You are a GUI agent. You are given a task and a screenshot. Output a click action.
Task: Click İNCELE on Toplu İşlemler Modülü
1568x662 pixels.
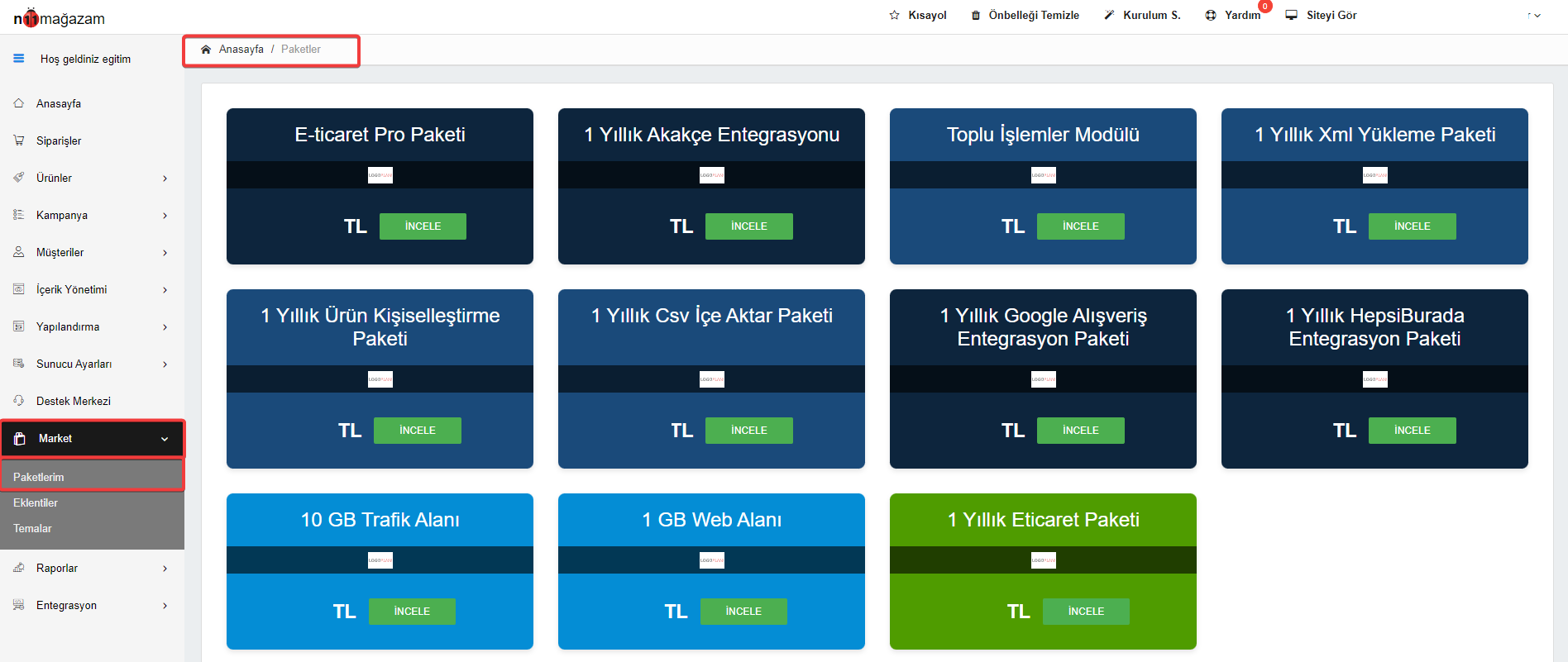pos(1081,226)
